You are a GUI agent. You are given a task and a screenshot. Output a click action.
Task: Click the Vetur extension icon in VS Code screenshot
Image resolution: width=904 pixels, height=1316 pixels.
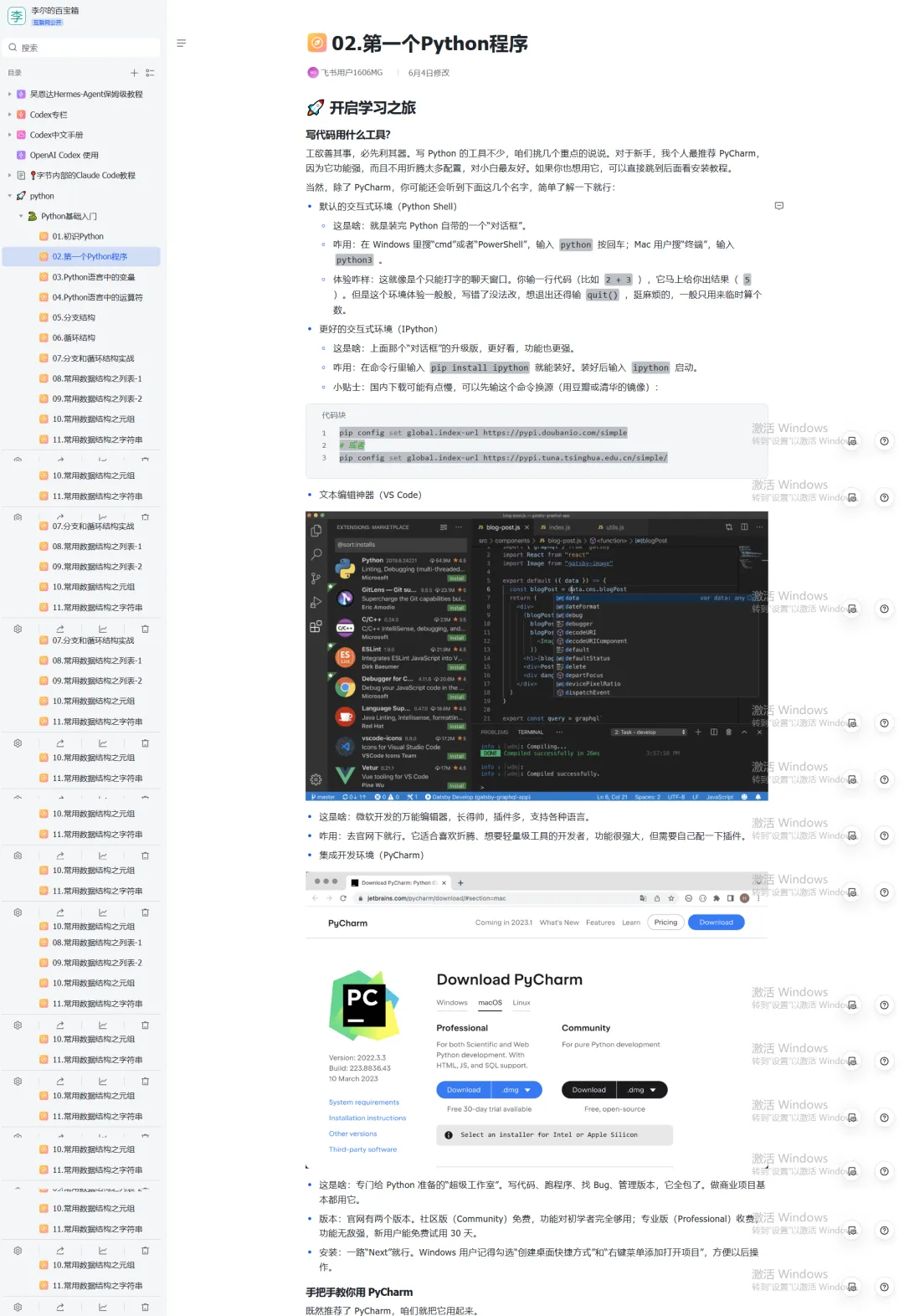pyautogui.click(x=345, y=775)
